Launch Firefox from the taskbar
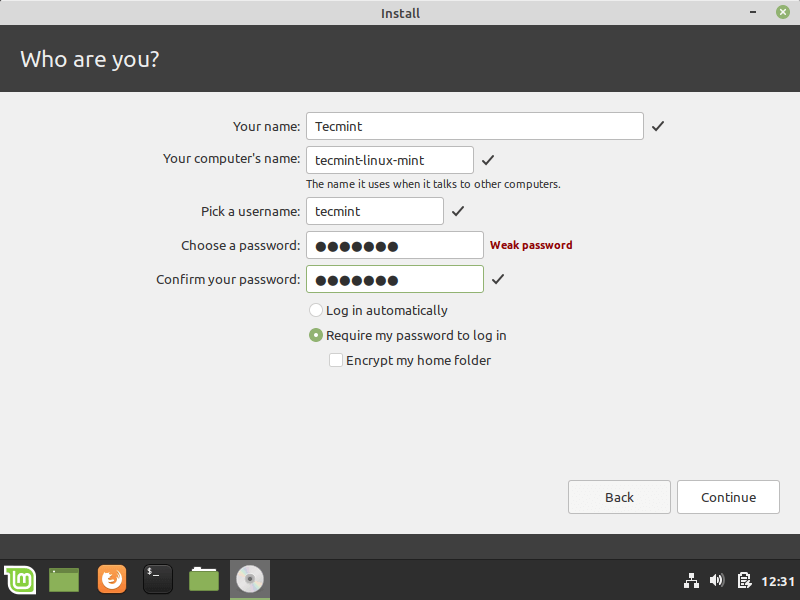800x600 pixels. [x=111, y=579]
